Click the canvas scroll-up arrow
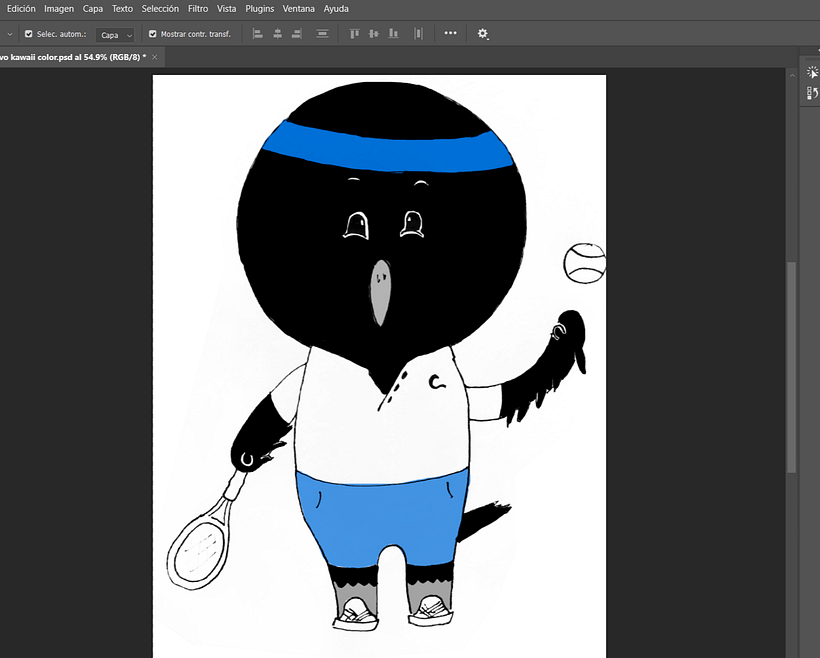This screenshot has height=658, width=820. pyautogui.click(x=792, y=76)
